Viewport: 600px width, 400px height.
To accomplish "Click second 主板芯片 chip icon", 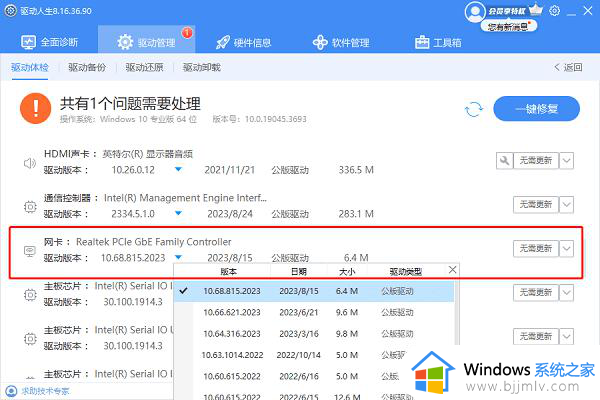I will coord(30,339).
